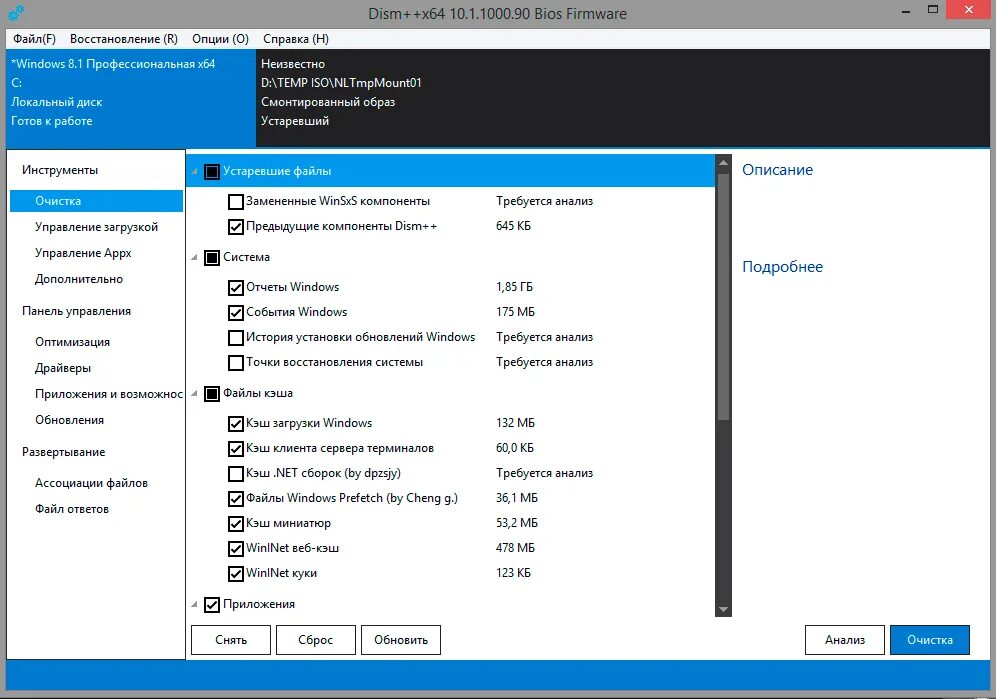The image size is (996, 699).
Task: Click the blue Очистка button
Action: point(930,640)
